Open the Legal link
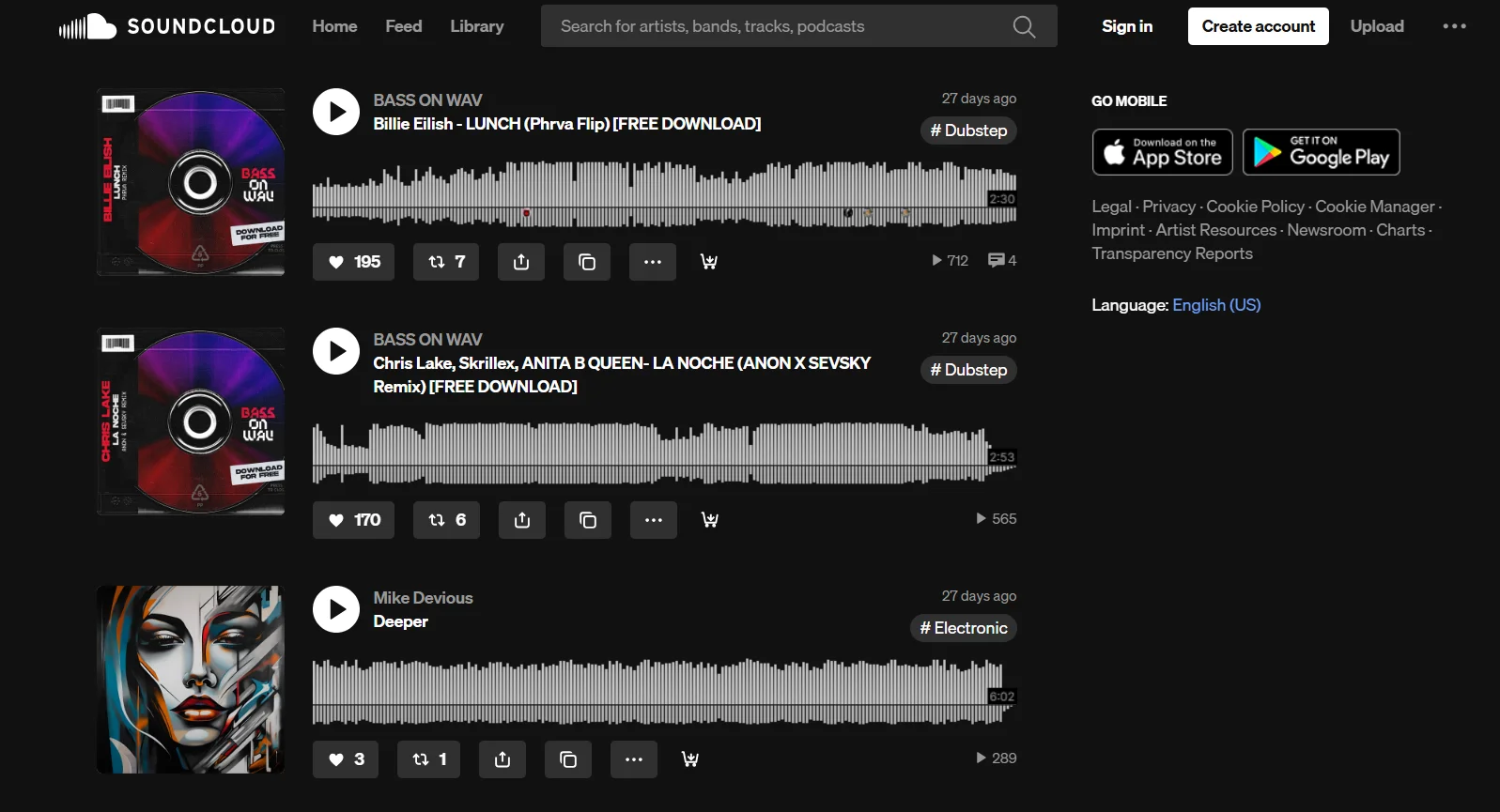1500x812 pixels. tap(1111, 207)
